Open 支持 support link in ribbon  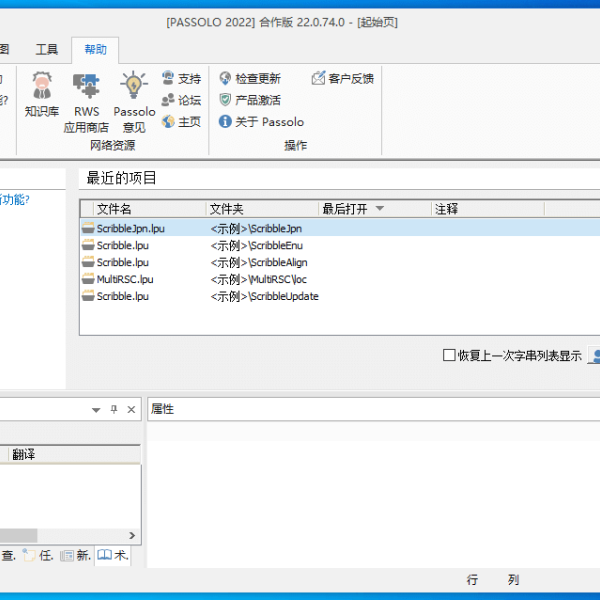point(181,78)
